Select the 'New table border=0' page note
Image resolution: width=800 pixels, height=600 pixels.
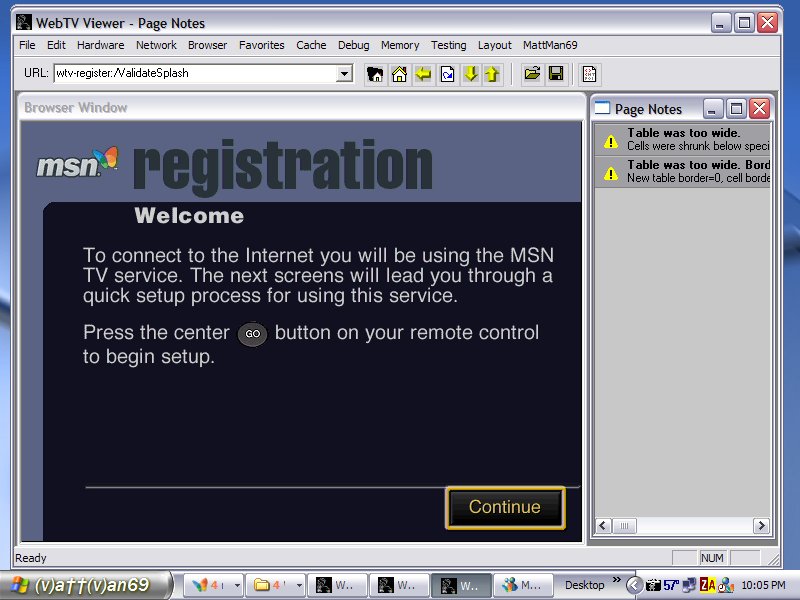pyautogui.click(x=683, y=171)
